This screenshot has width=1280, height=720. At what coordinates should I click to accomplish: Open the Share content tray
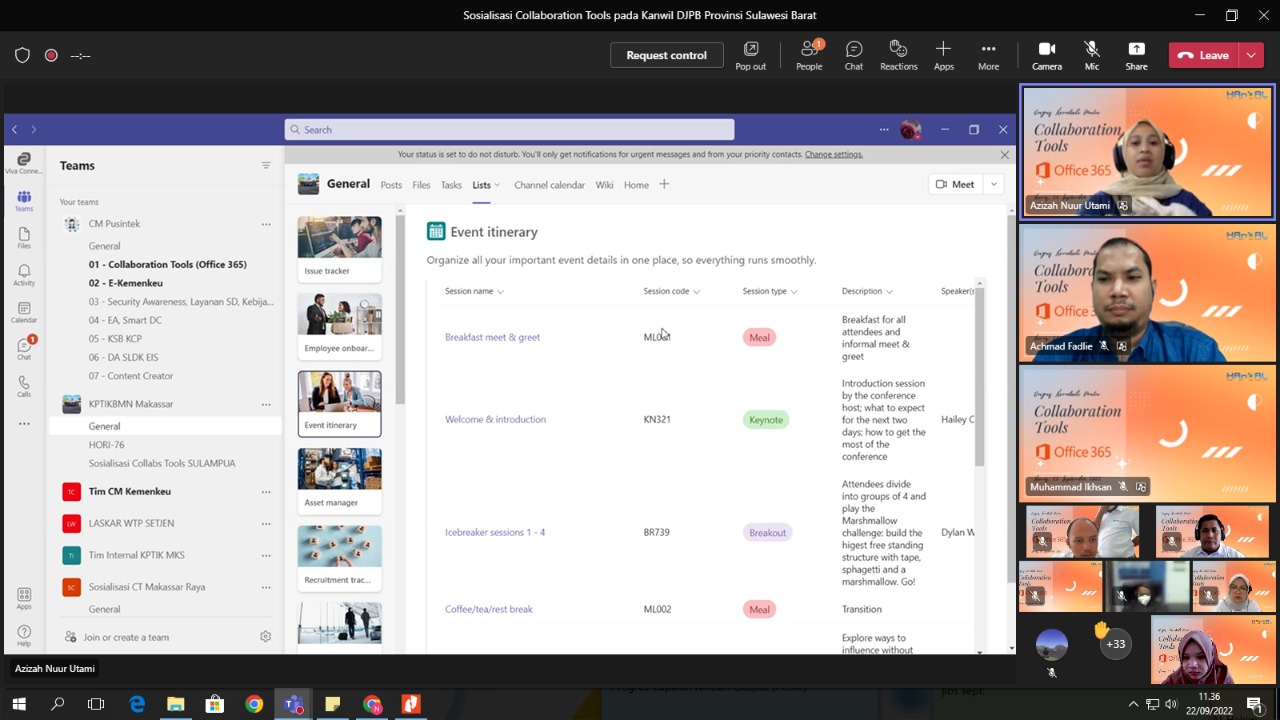tap(1136, 55)
